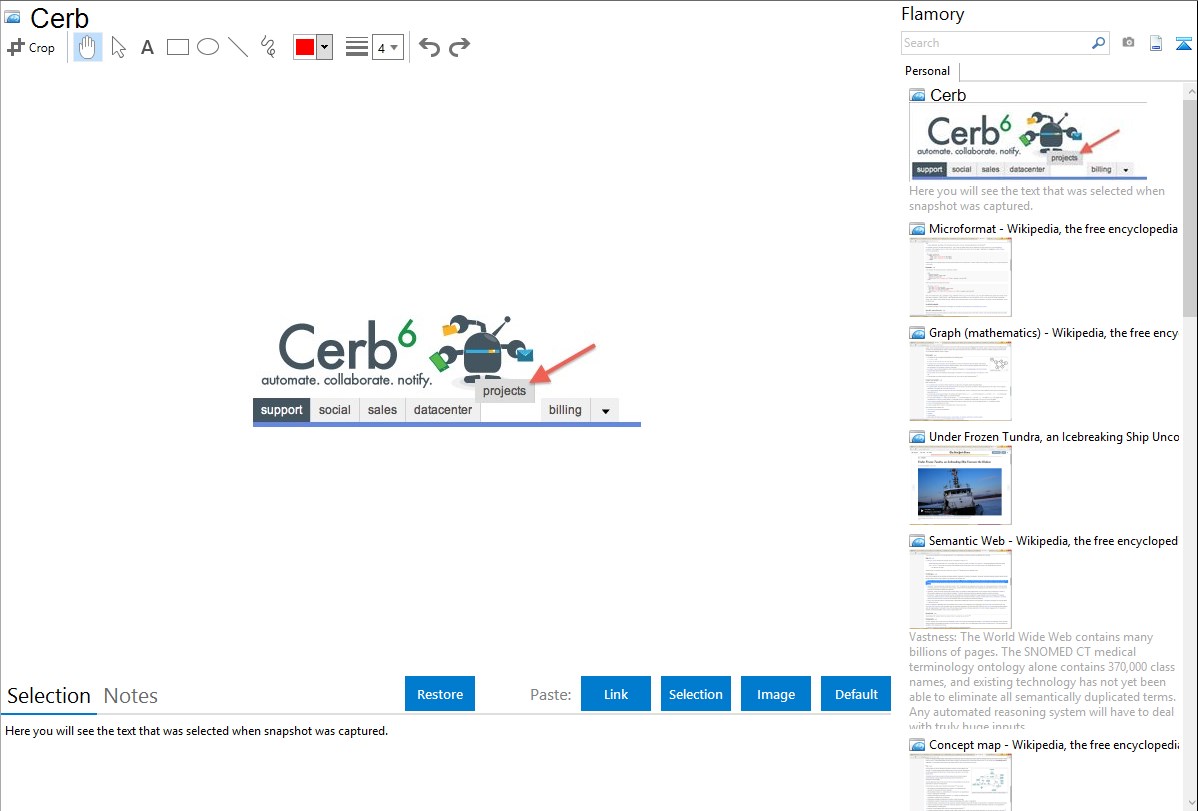1198x811 pixels.
Task: Click the scrollbar up arrow in snapshot list
Action: pos(1190,92)
